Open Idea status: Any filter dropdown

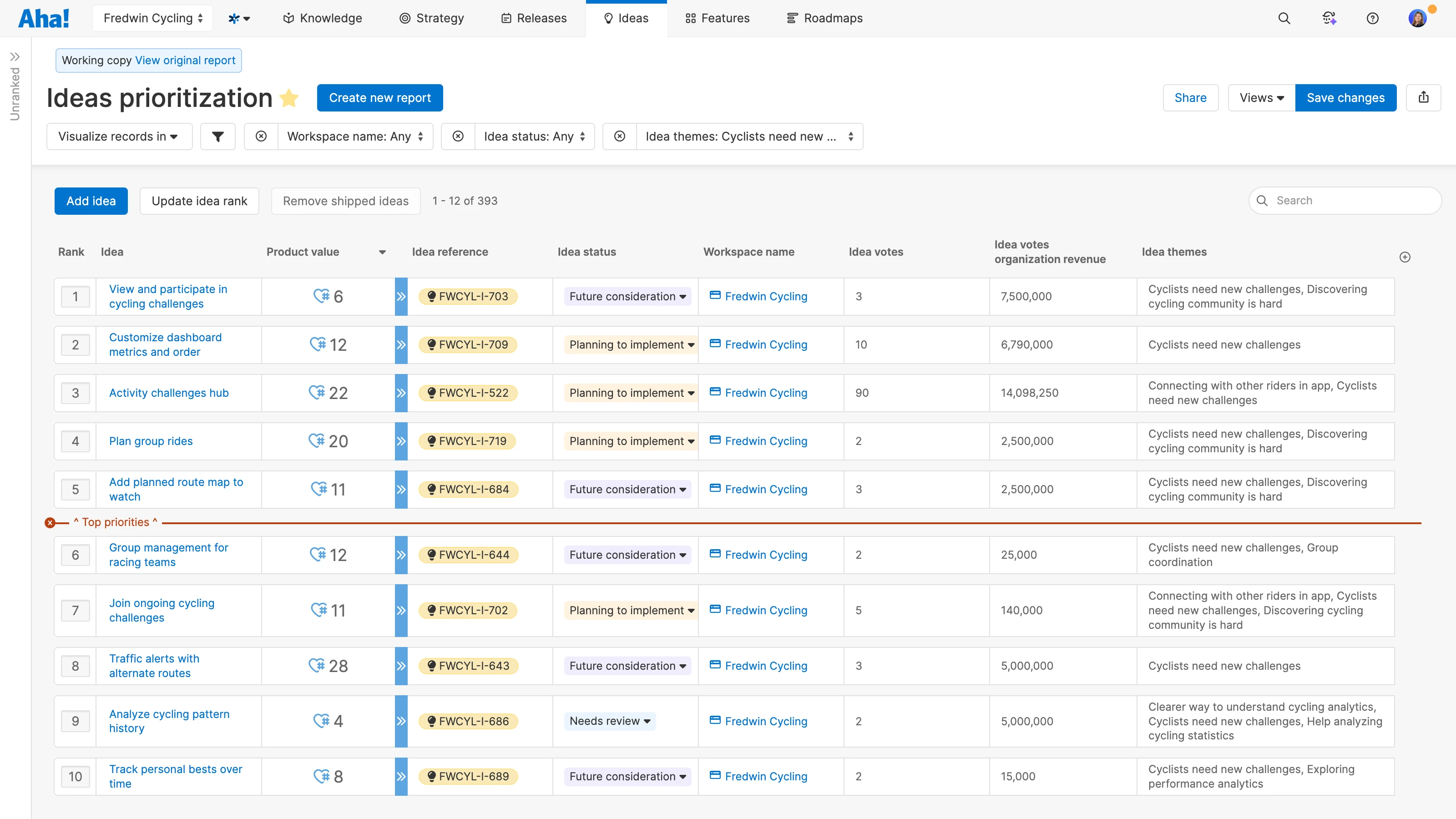(535, 136)
